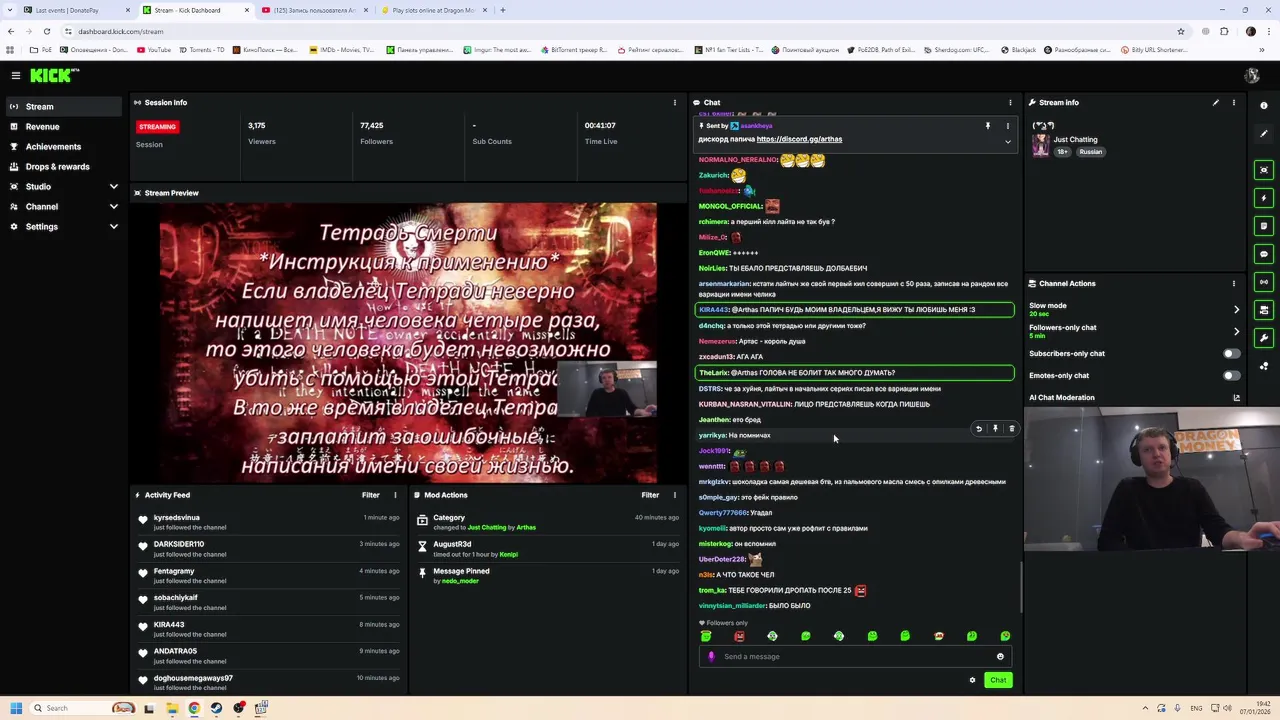Pin yarrikya's hovered chat message

[x=995, y=429]
